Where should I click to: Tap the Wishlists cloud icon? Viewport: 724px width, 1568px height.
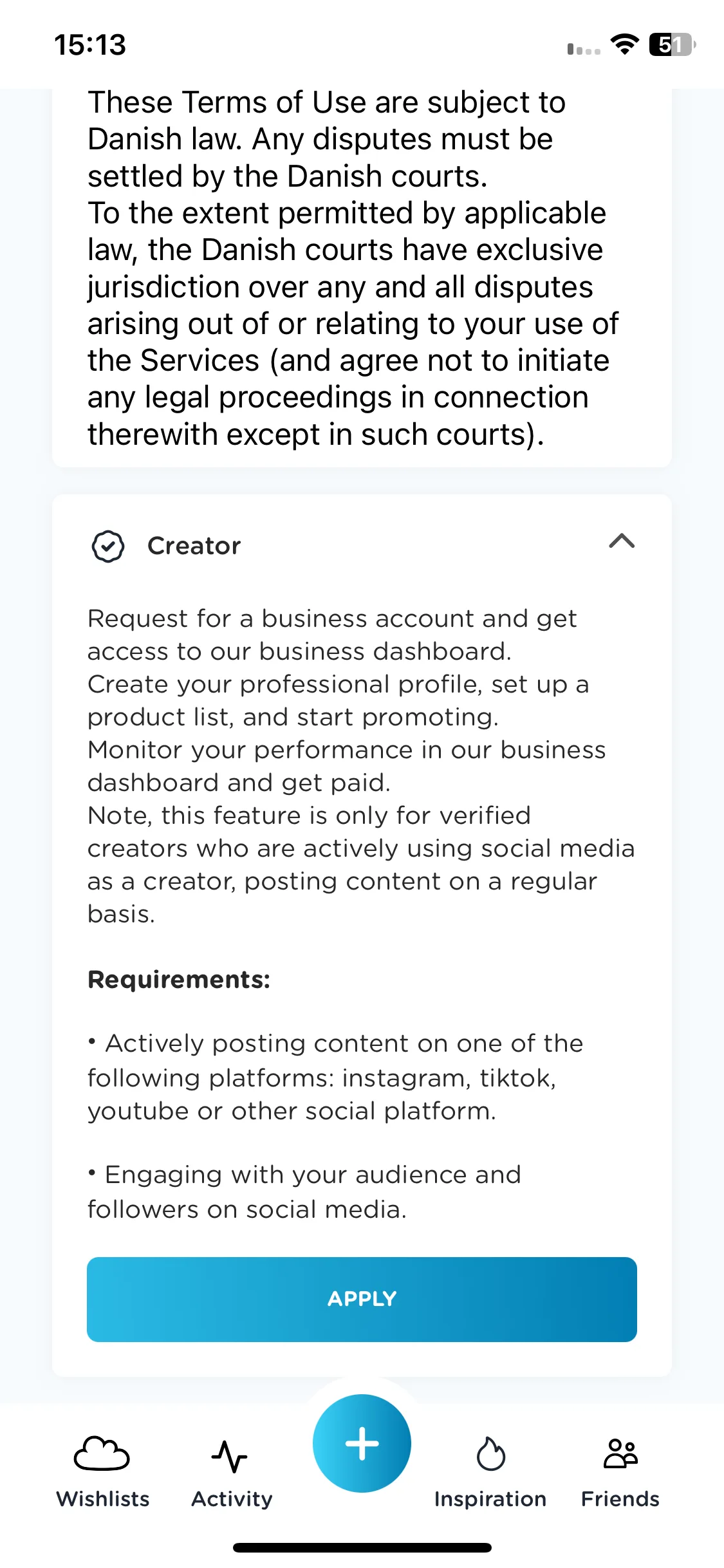(x=102, y=1453)
